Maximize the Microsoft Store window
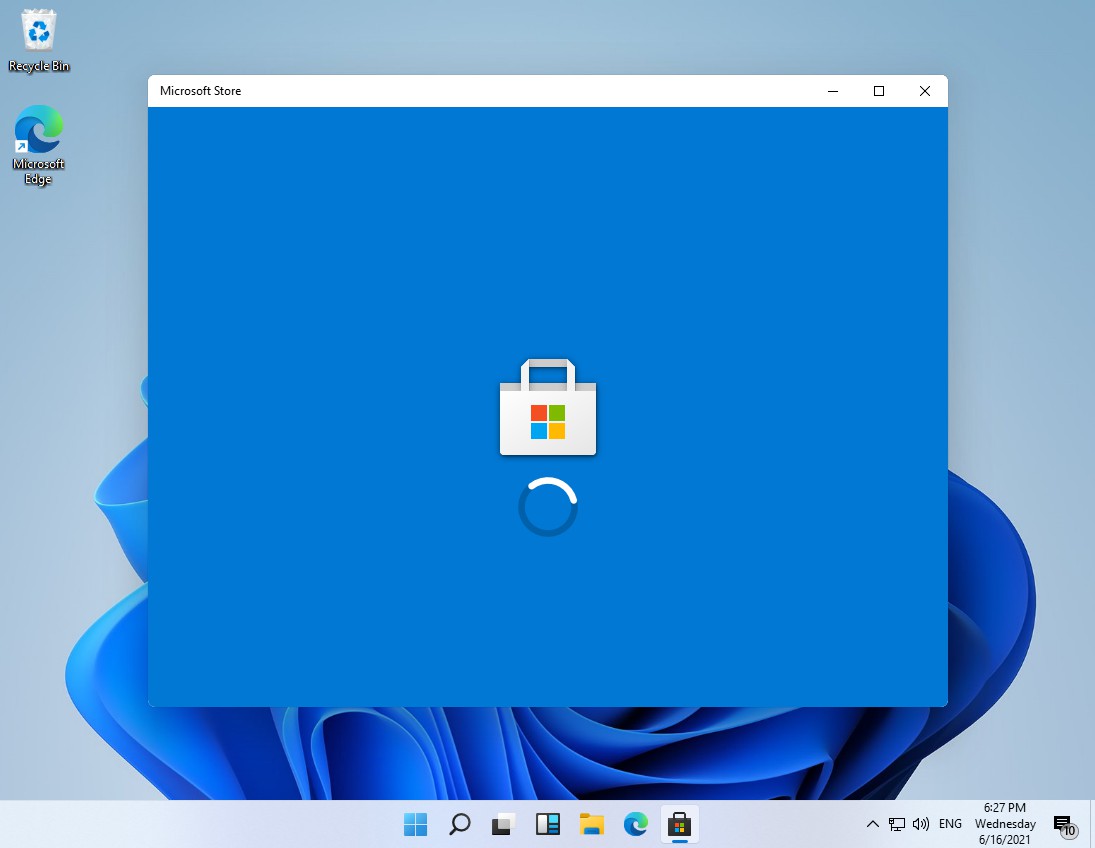 pyautogui.click(x=879, y=91)
